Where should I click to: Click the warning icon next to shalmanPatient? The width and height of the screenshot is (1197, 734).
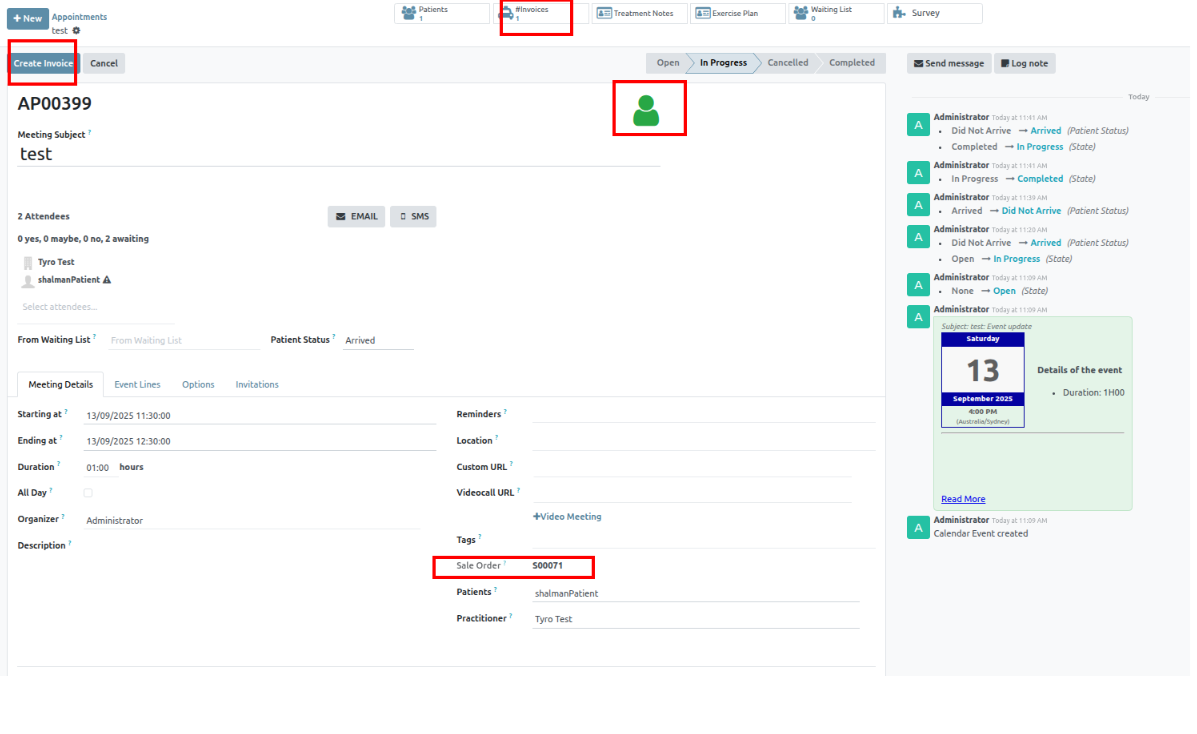pyautogui.click(x=107, y=280)
